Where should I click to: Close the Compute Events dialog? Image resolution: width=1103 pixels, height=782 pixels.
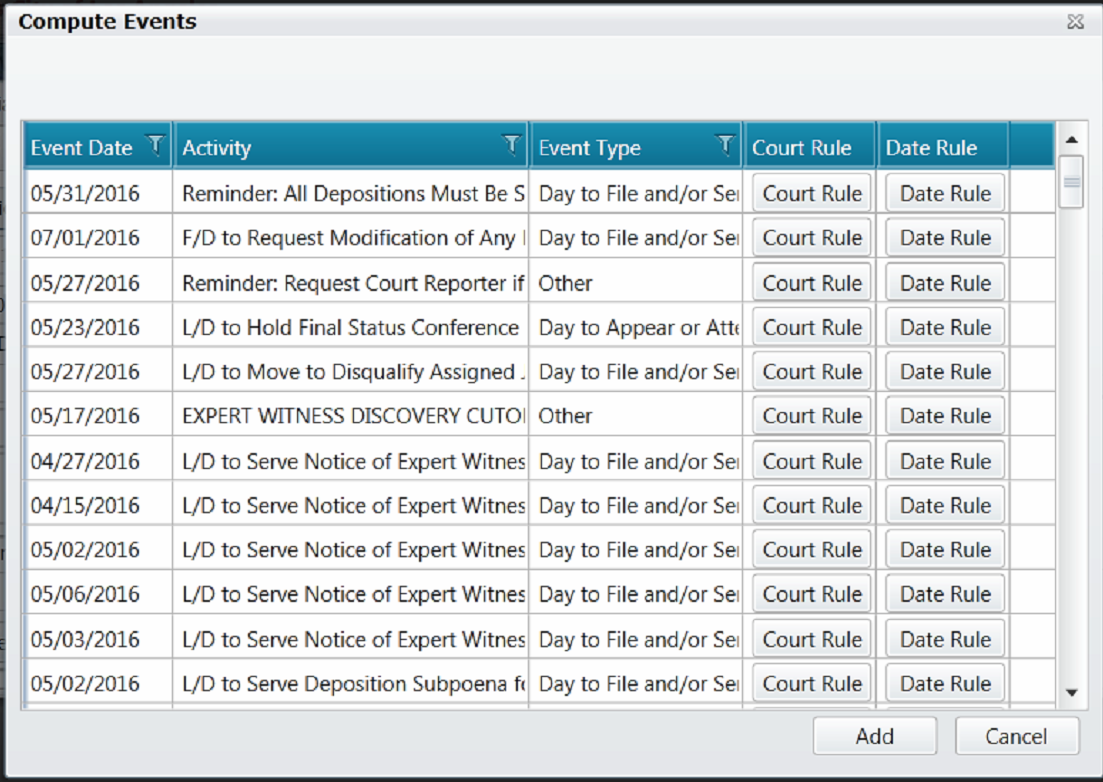click(1075, 21)
